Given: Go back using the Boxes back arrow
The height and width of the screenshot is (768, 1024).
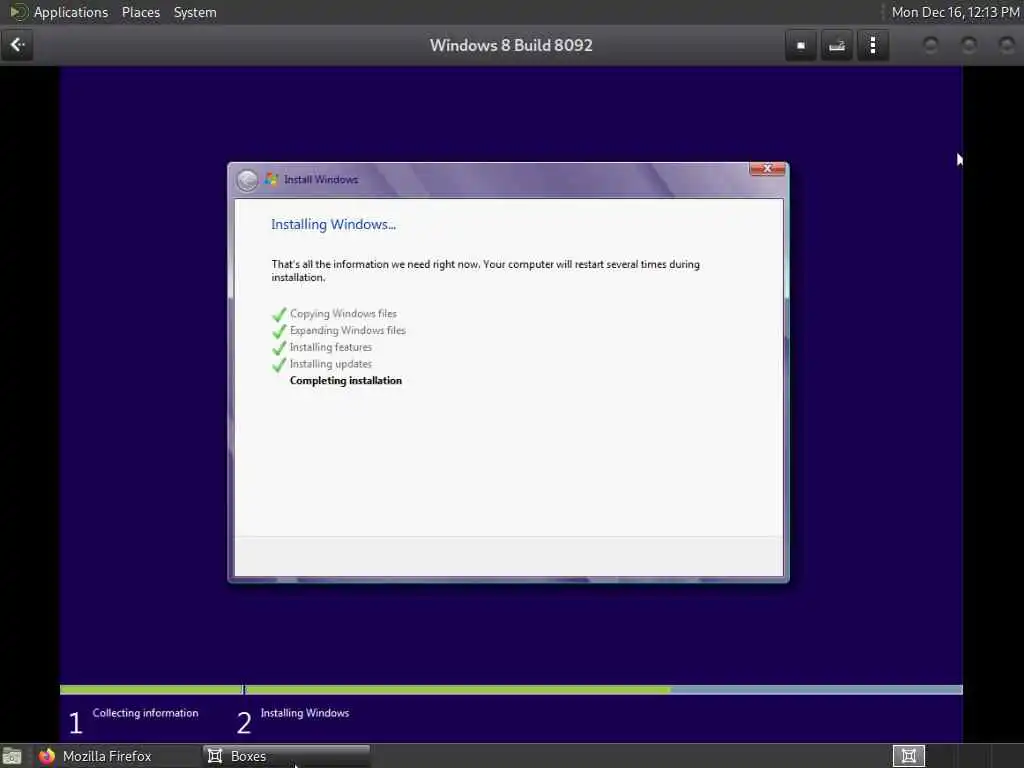Looking at the screenshot, I should (x=17, y=45).
